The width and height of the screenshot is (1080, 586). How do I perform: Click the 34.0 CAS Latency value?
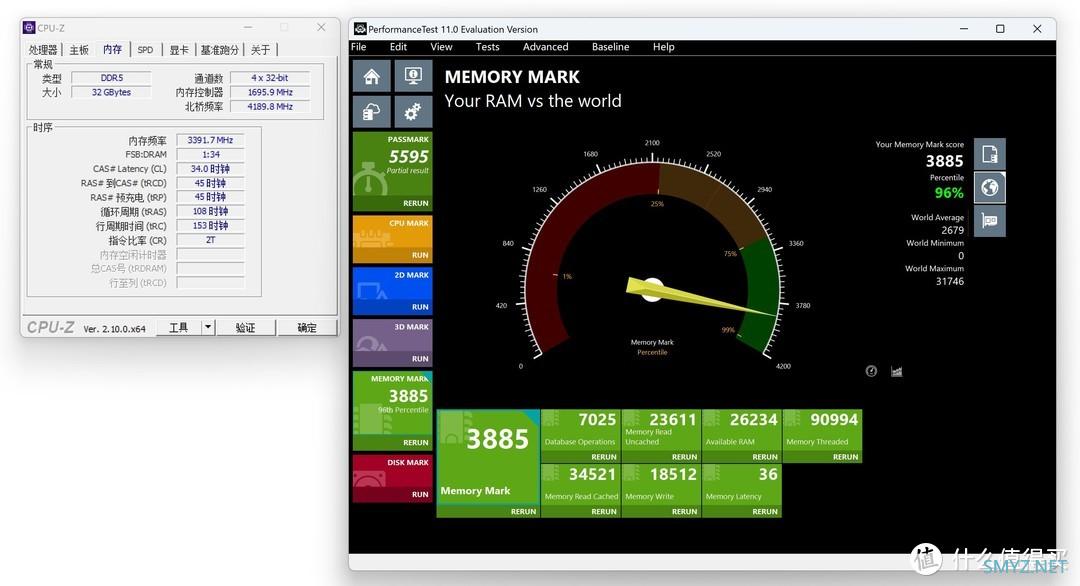coord(210,169)
